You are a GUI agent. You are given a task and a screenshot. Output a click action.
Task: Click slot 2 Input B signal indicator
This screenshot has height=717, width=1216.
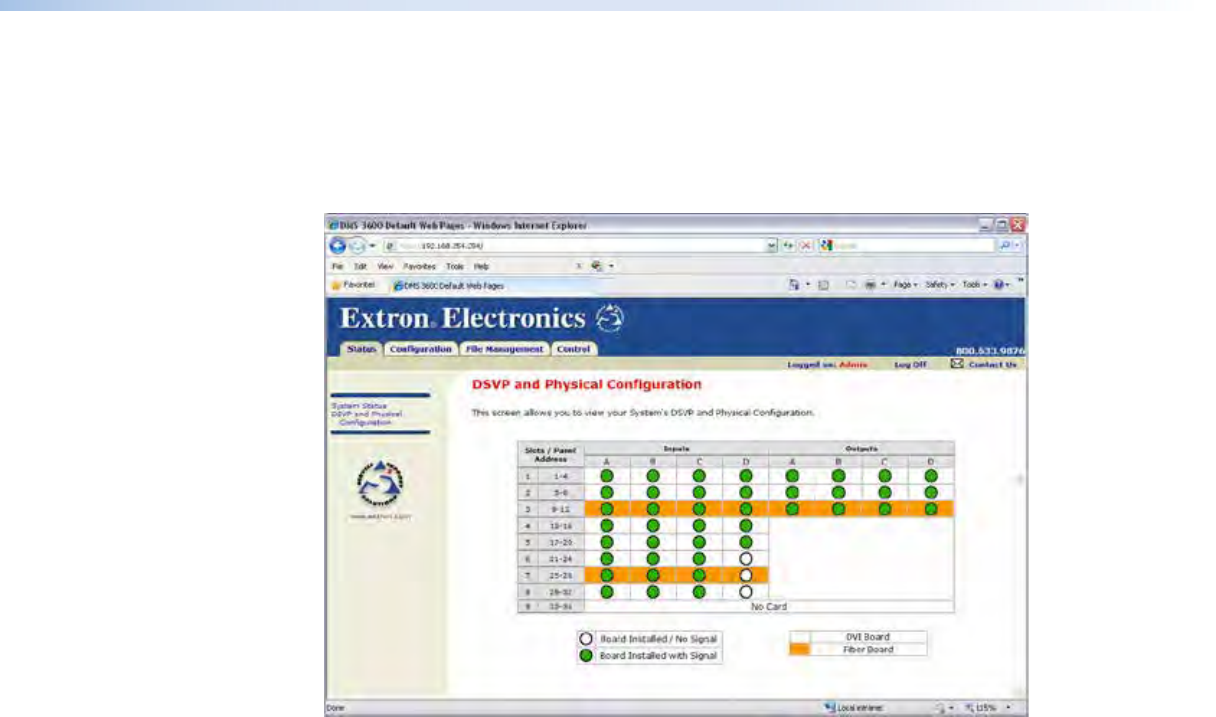[653, 492]
